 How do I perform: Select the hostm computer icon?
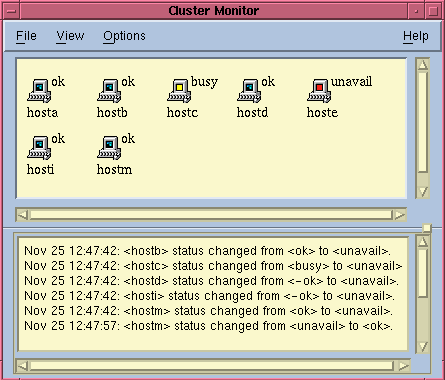(x=109, y=148)
